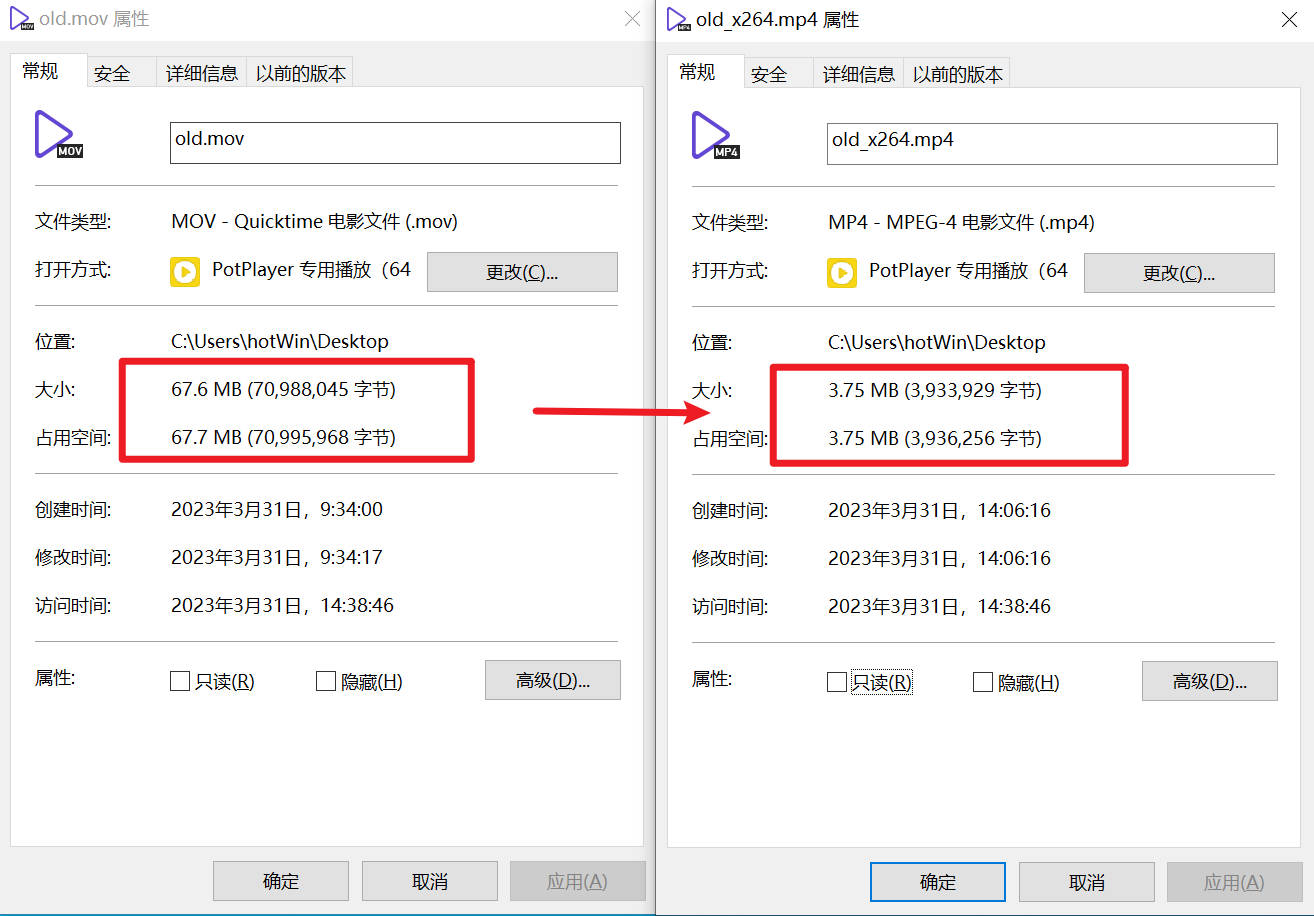
Task: Click 确定 in the old_x264.mp4 dialog
Action: (937, 882)
